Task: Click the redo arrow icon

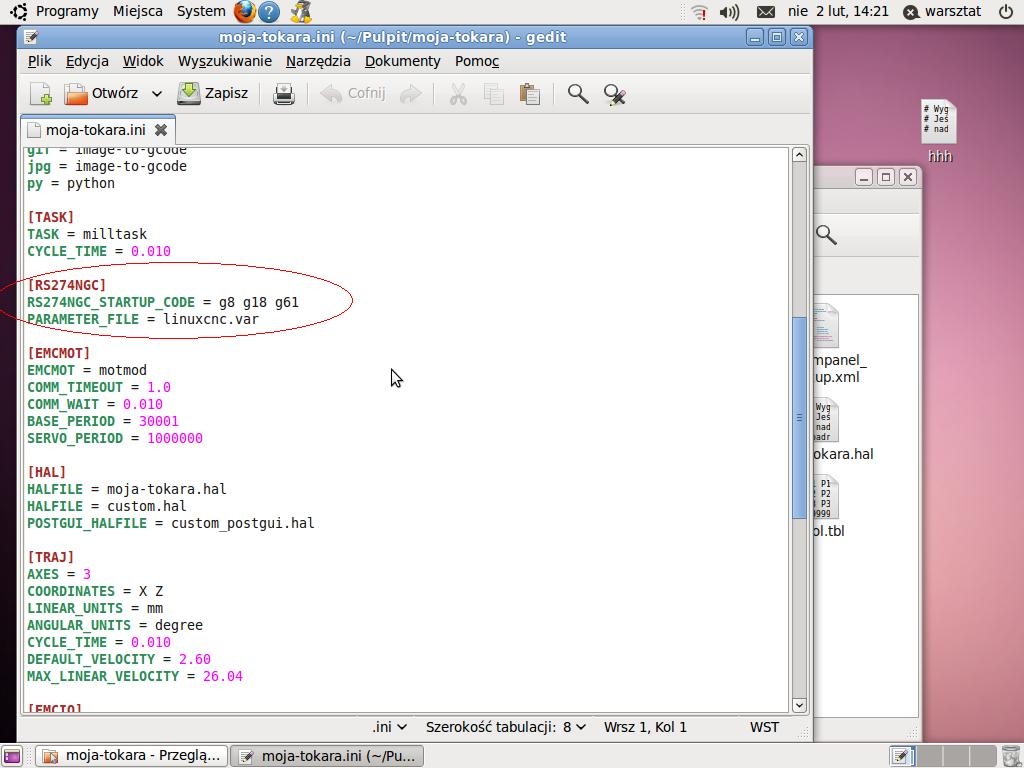Action: (410, 94)
